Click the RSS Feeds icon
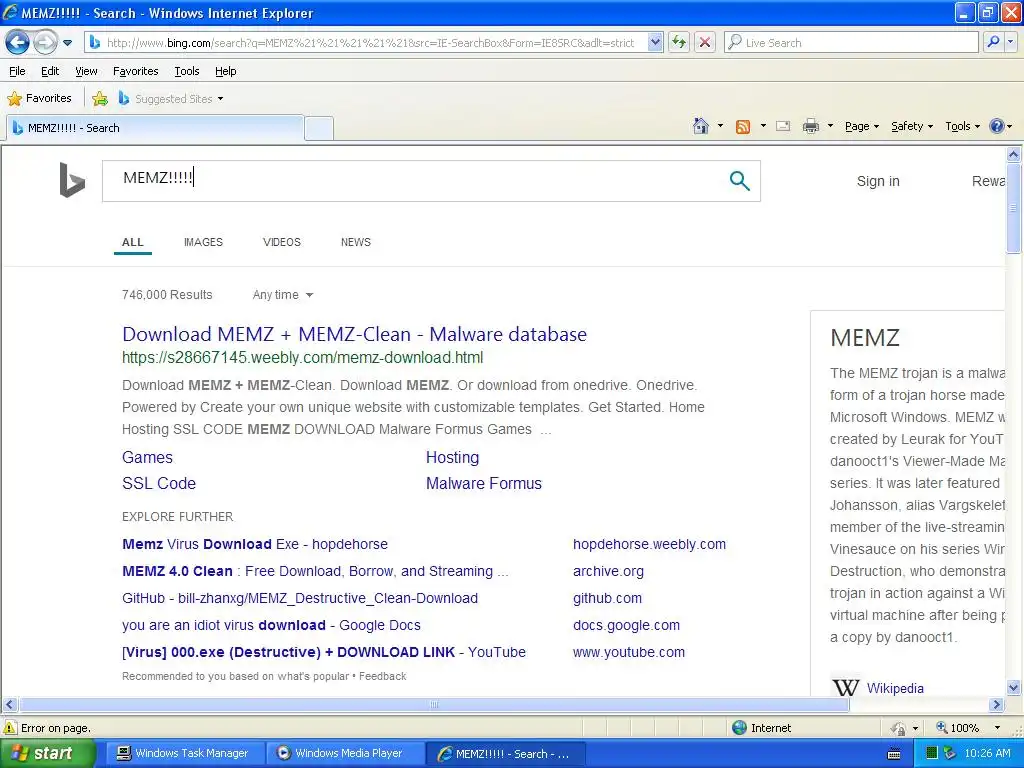1024x768 pixels. pos(743,127)
